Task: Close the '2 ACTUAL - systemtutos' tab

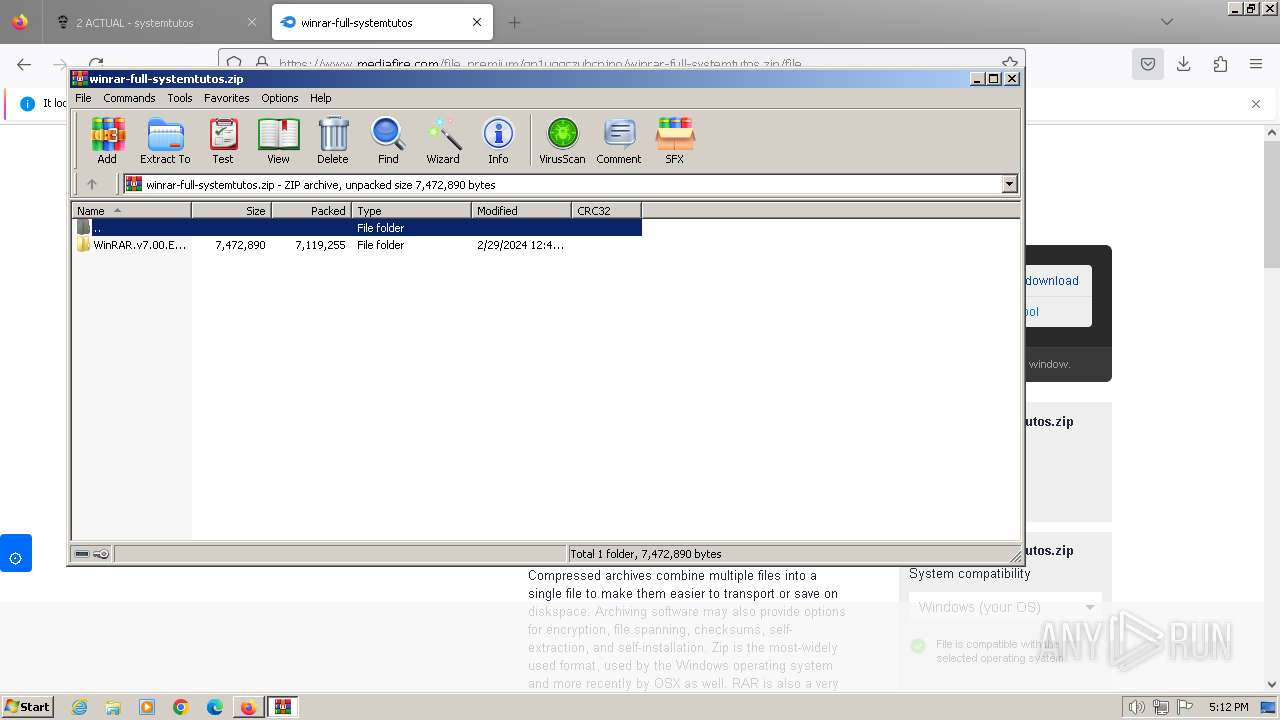Action: pyautogui.click(x=251, y=22)
